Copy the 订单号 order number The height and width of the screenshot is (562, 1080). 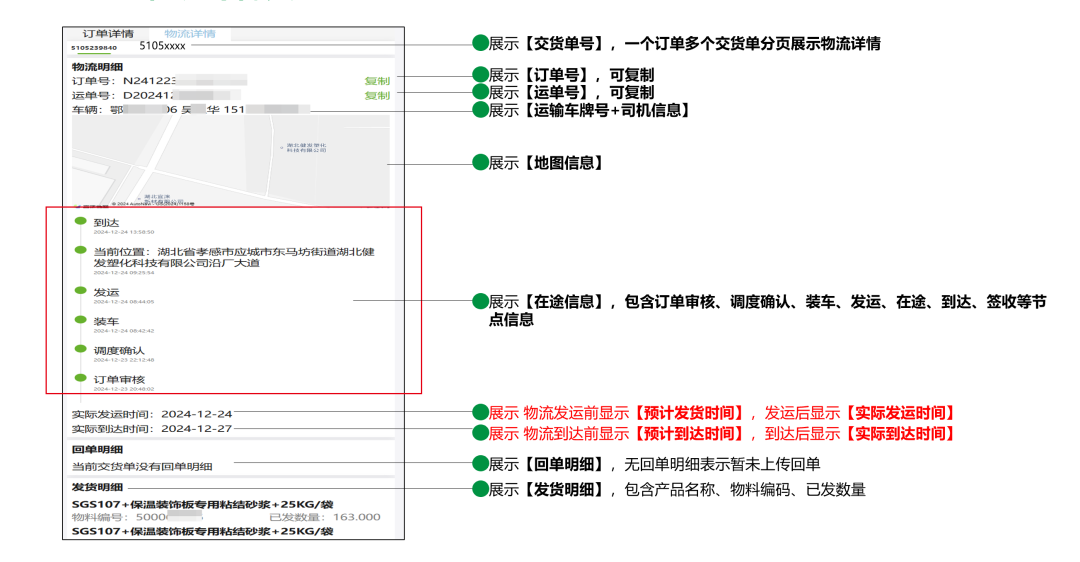[377, 80]
